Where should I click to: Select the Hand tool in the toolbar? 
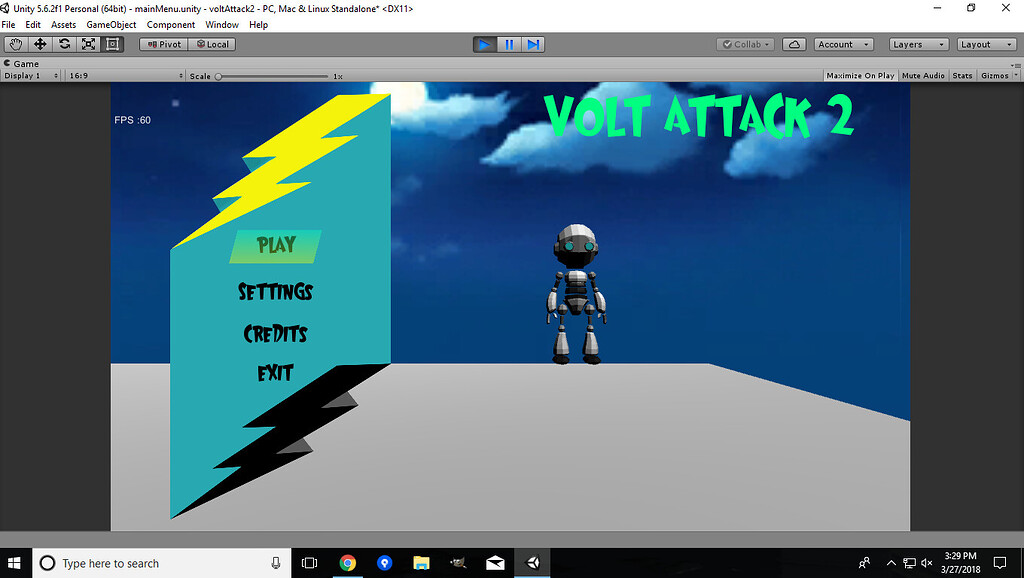(14, 44)
